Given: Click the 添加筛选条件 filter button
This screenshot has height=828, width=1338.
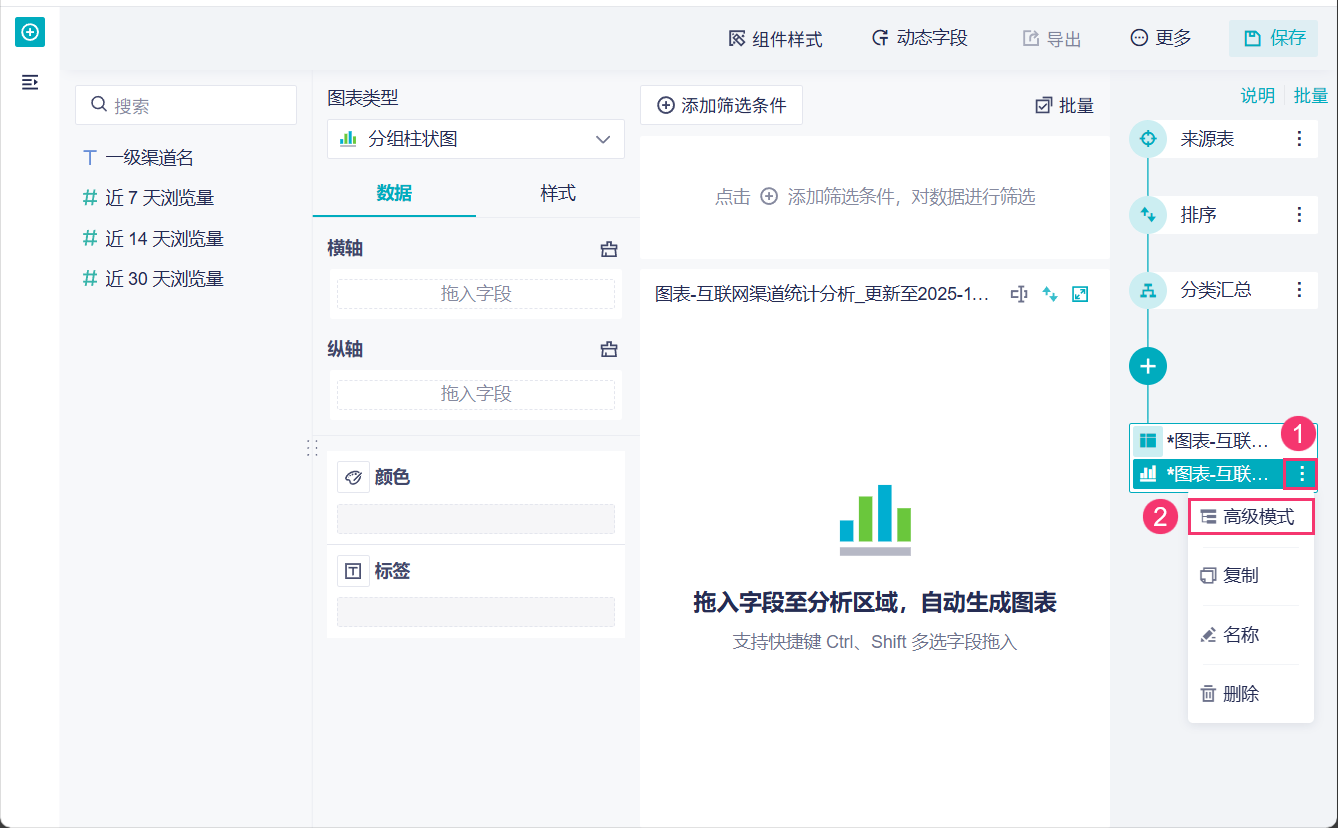Looking at the screenshot, I should tap(721, 105).
